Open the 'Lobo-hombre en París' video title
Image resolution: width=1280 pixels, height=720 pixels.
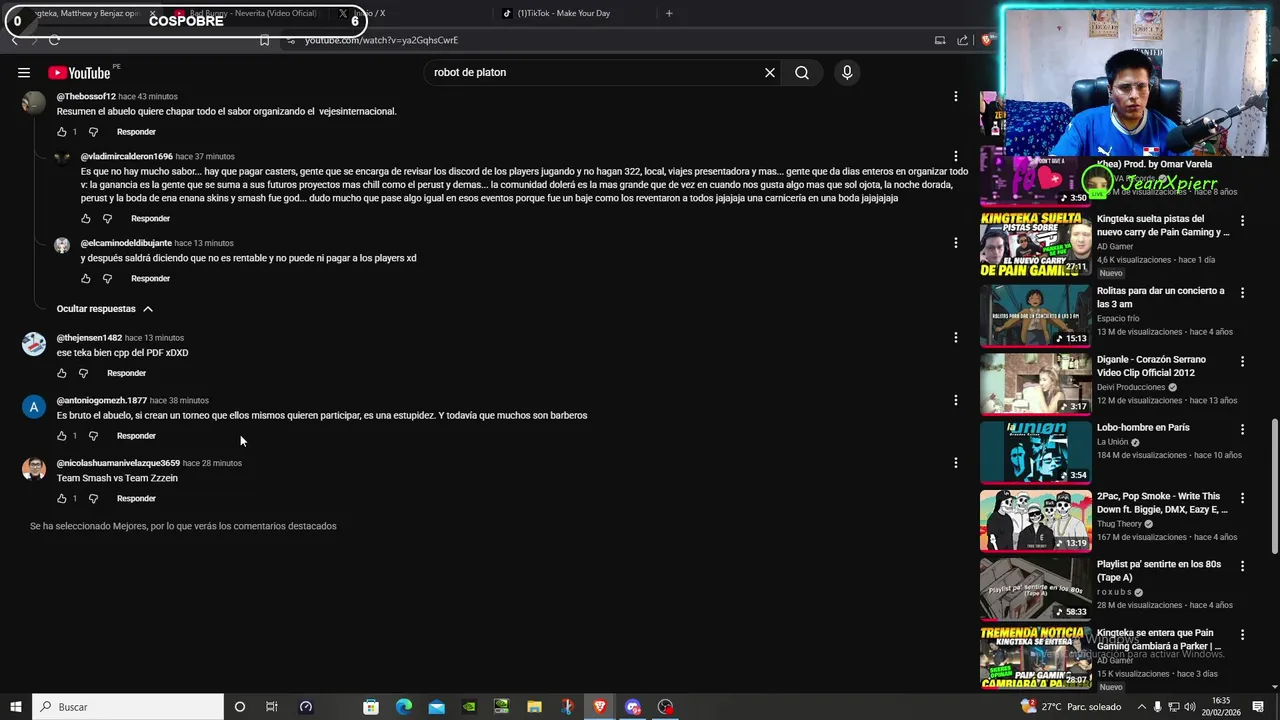click(1143, 427)
